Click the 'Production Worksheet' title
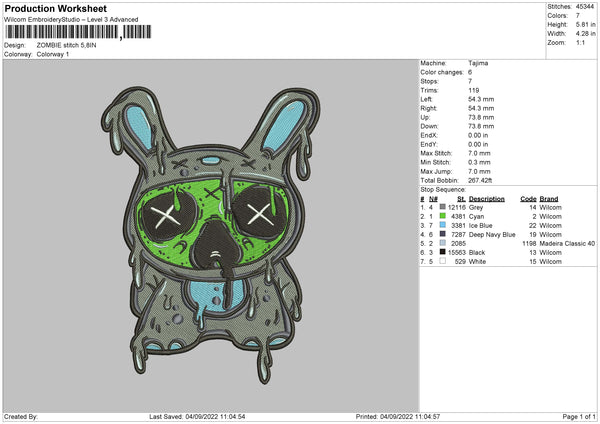The width and height of the screenshot is (600, 424). [55, 9]
